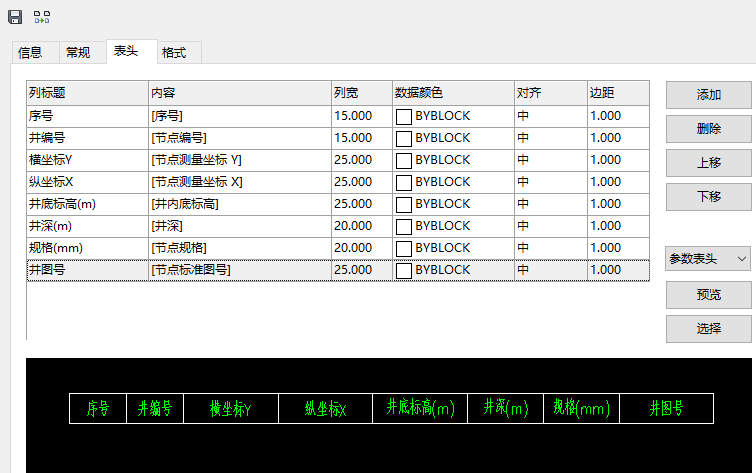Image resolution: width=756 pixels, height=473 pixels.
Task: Click the [节点编号] content cell
Action: pos(240,138)
